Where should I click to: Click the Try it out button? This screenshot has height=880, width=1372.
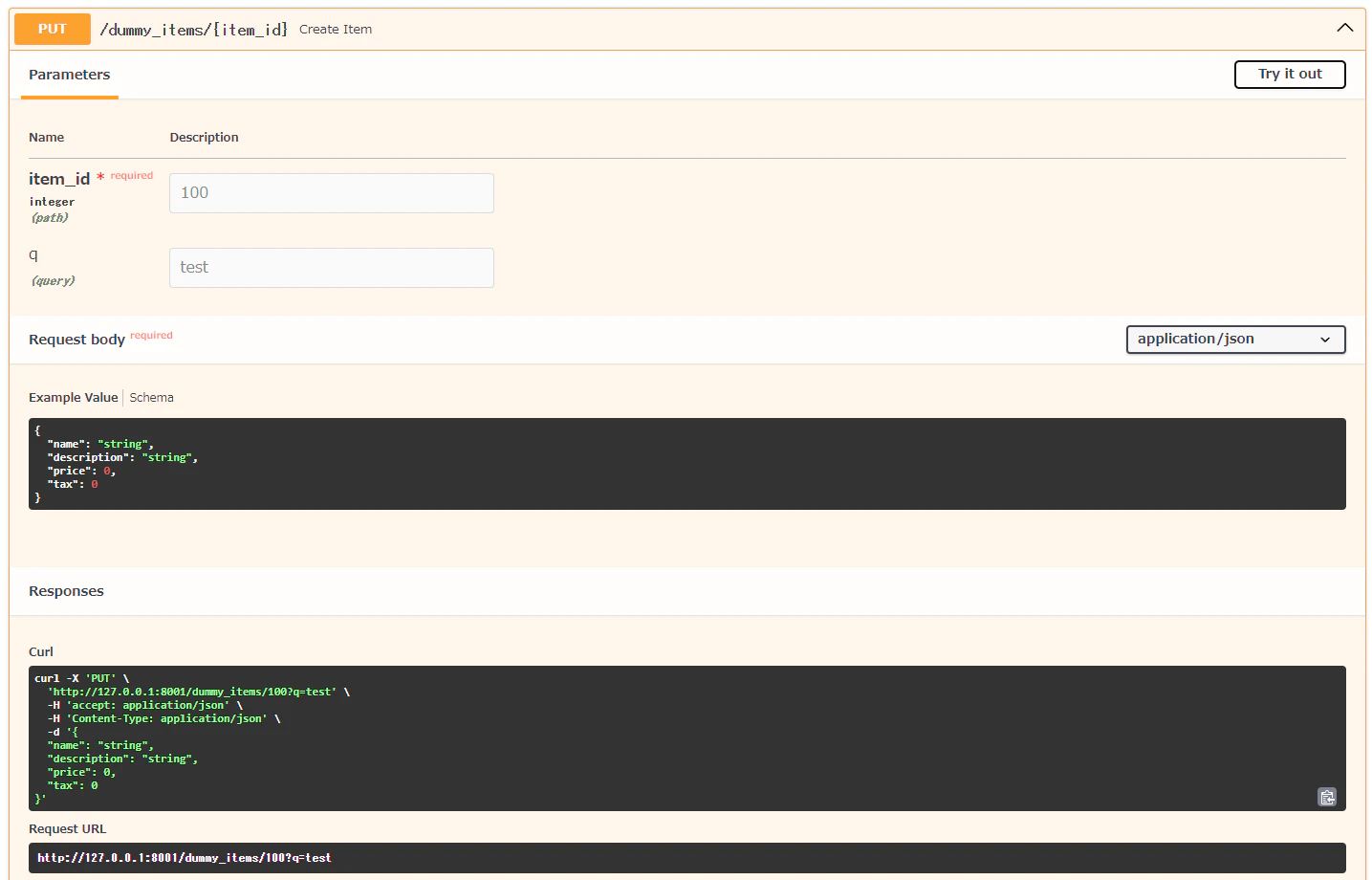(x=1289, y=75)
